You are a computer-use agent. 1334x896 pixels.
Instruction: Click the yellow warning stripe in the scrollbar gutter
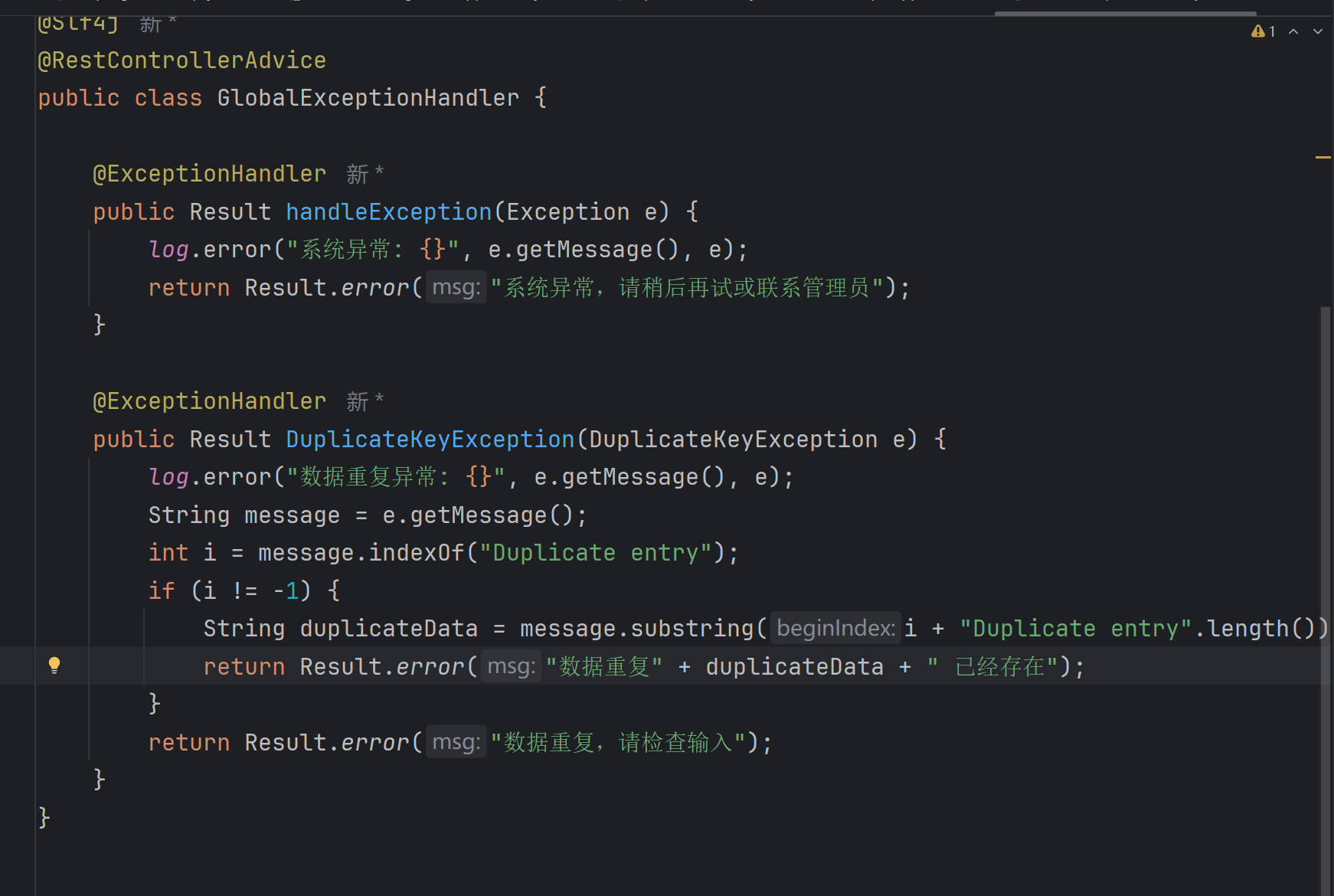(1323, 158)
